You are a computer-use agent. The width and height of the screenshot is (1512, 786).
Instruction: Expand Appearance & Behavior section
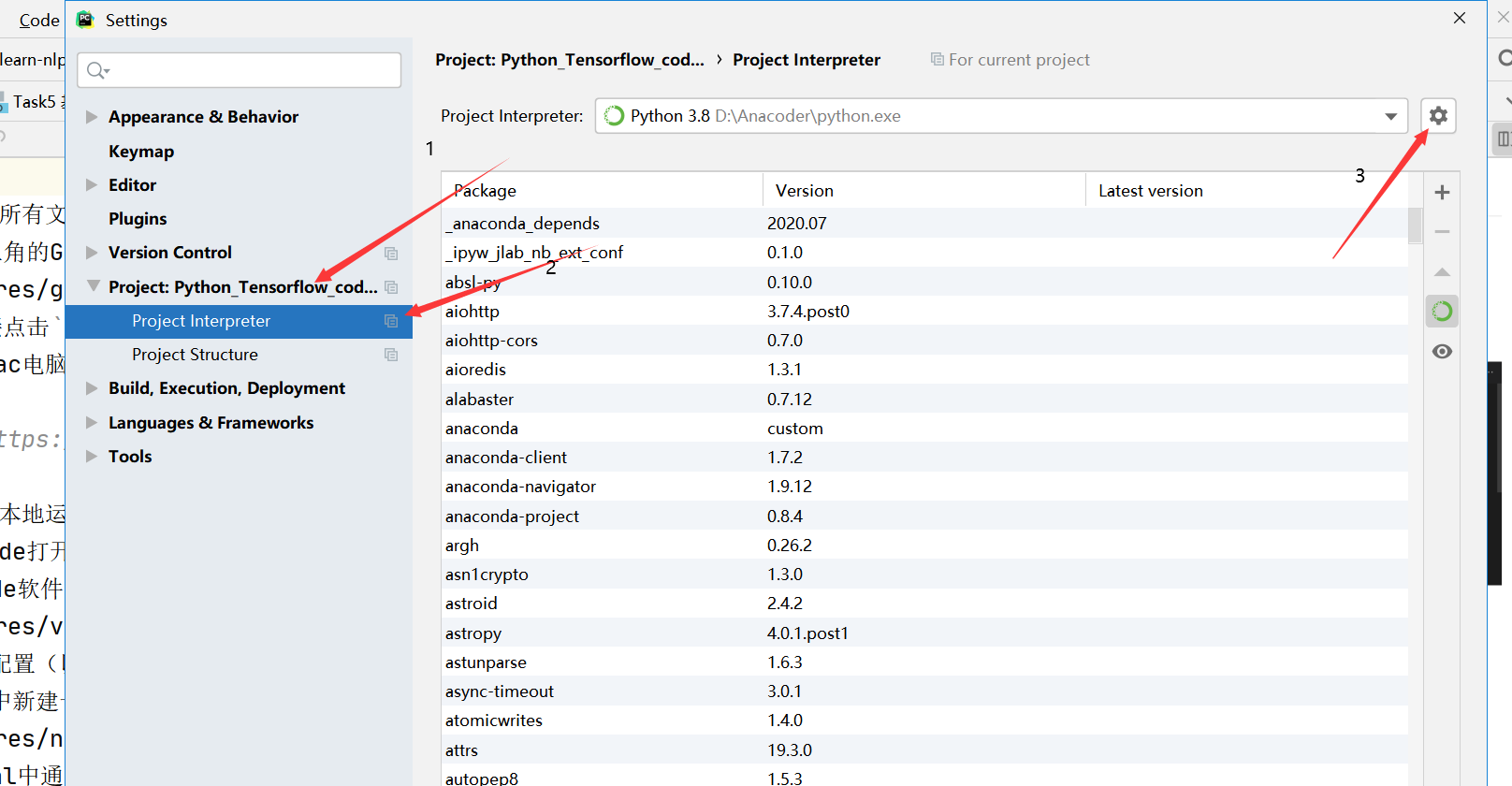click(92, 117)
